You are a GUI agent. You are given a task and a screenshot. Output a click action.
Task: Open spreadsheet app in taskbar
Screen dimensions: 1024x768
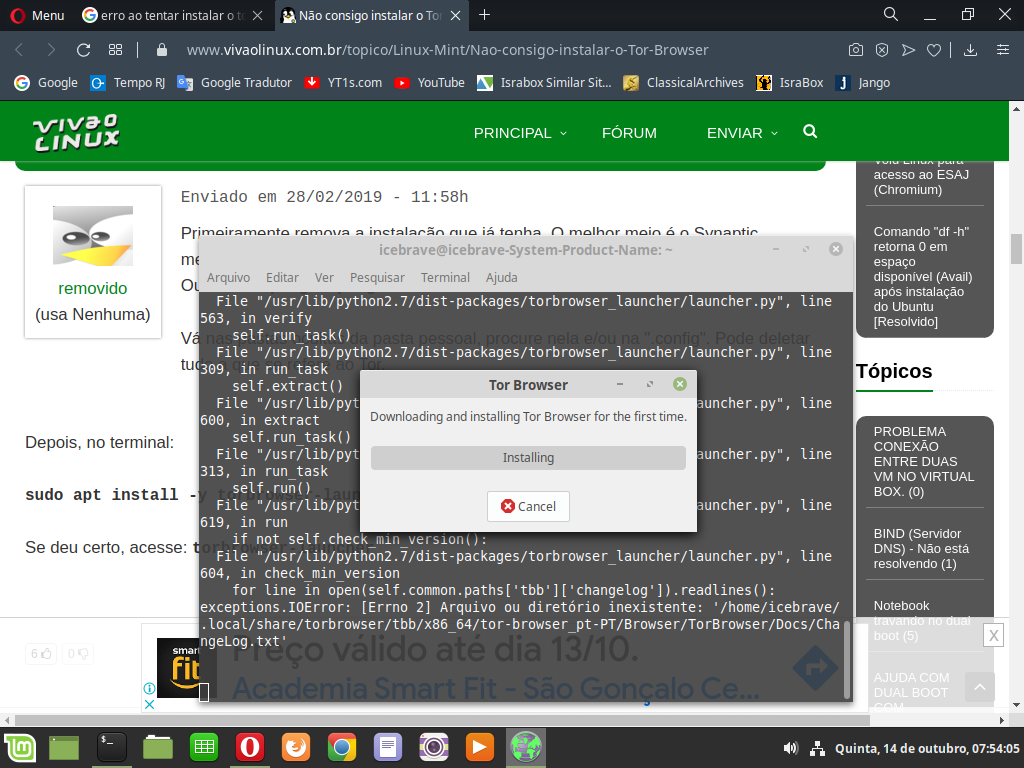[204, 748]
